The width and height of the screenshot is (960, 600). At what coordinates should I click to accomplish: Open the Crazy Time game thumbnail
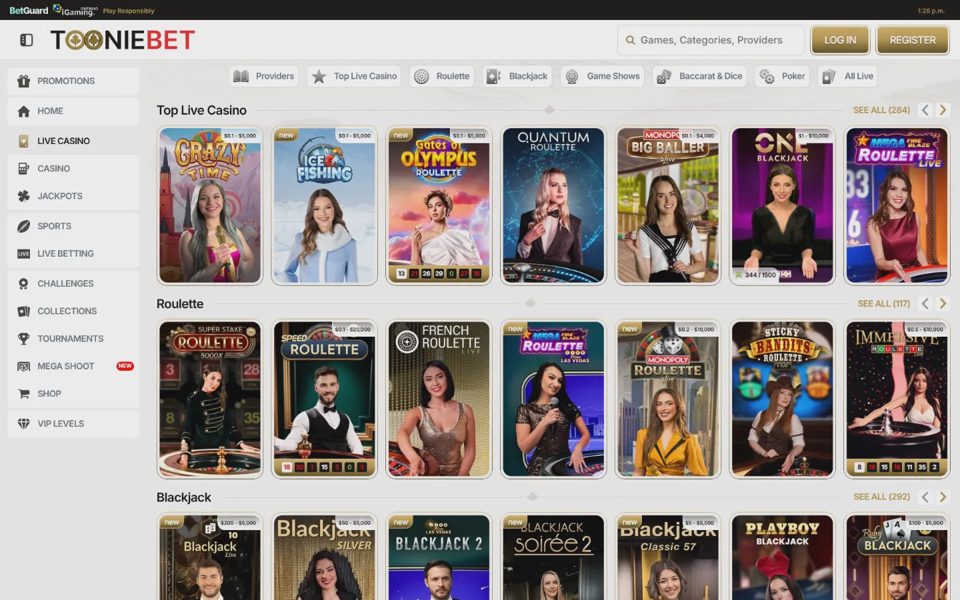(210, 206)
